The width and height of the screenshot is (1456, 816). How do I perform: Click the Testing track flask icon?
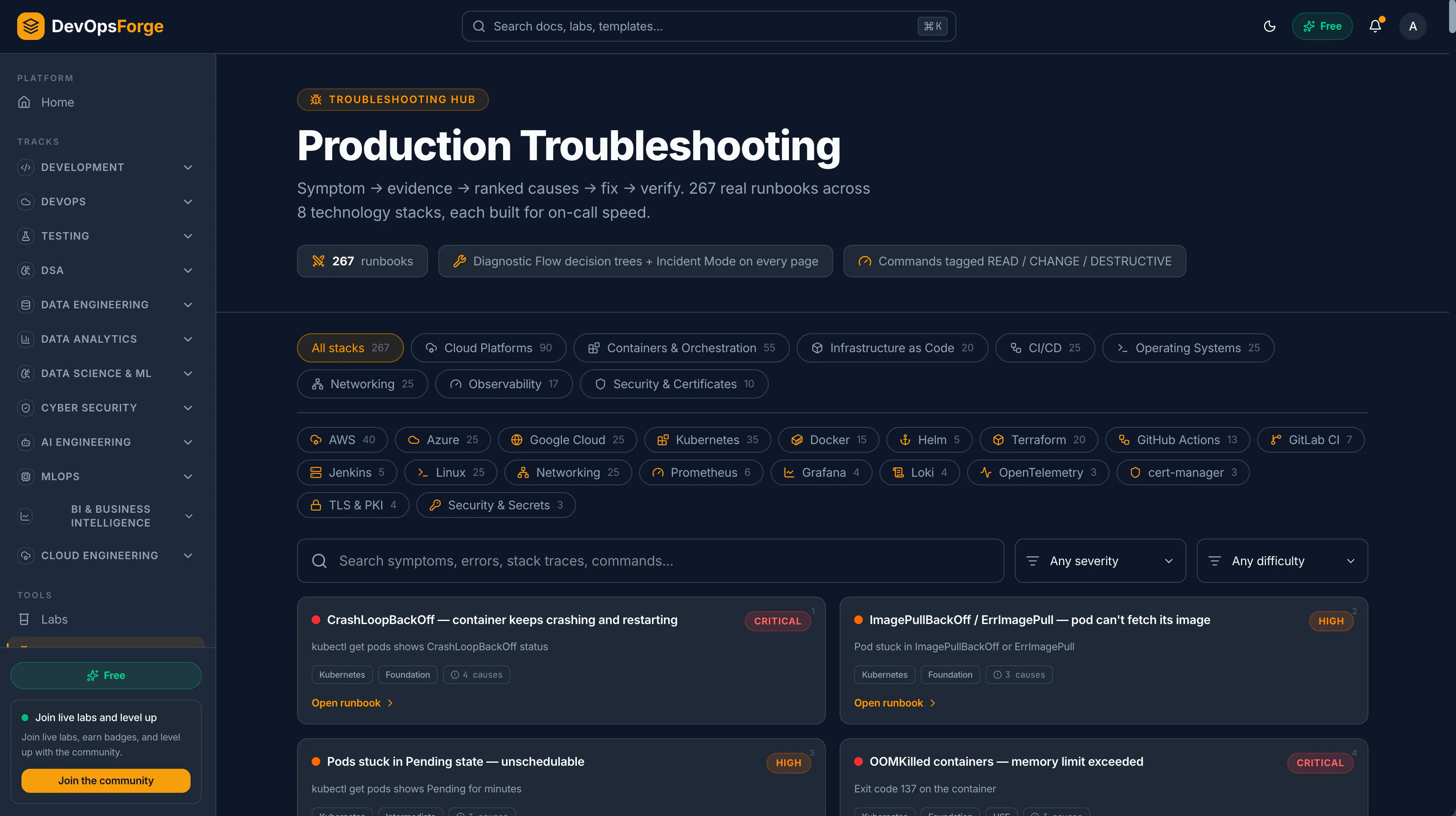pyautogui.click(x=25, y=236)
